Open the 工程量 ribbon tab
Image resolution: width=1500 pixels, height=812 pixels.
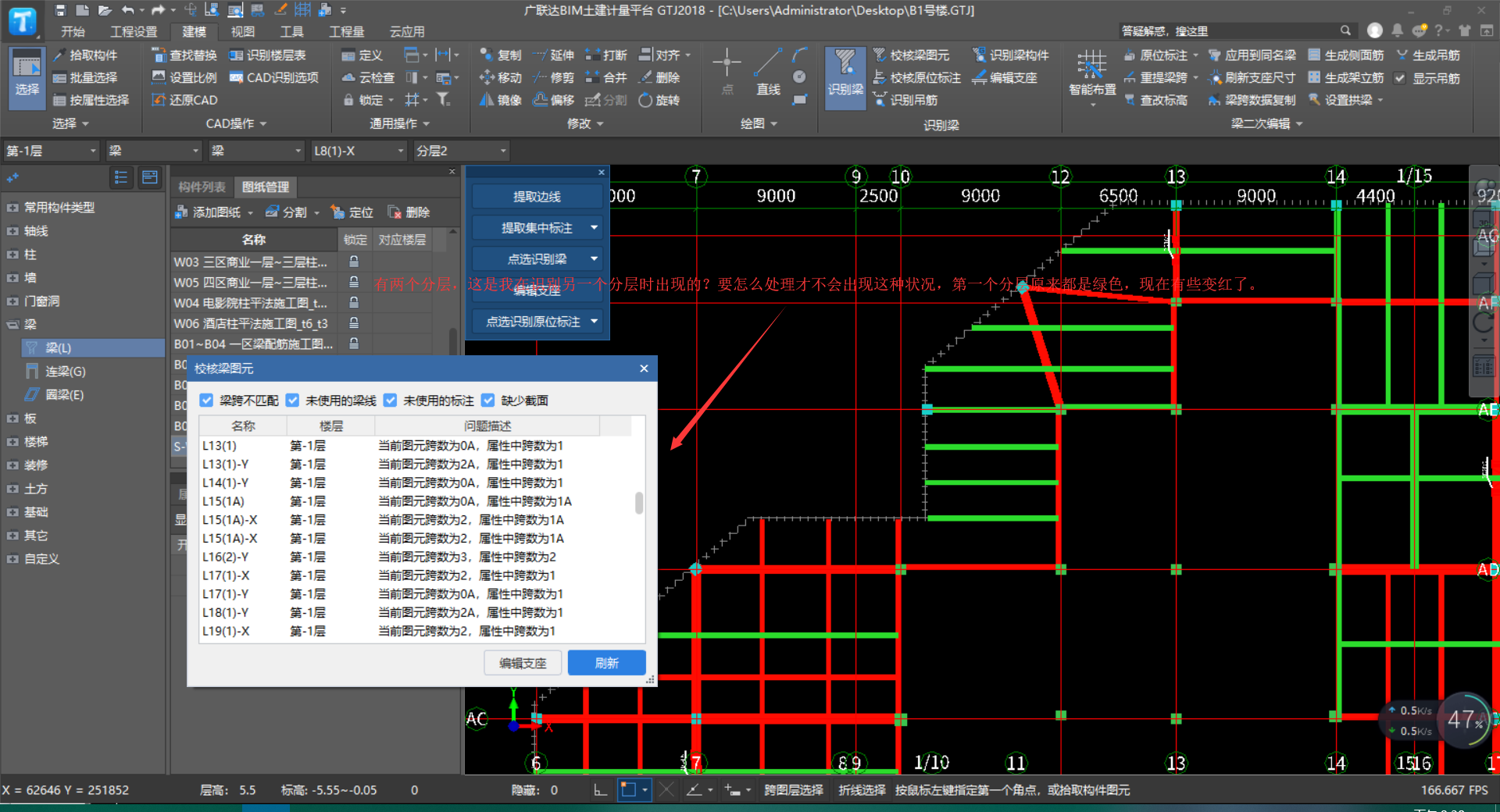[x=346, y=31]
